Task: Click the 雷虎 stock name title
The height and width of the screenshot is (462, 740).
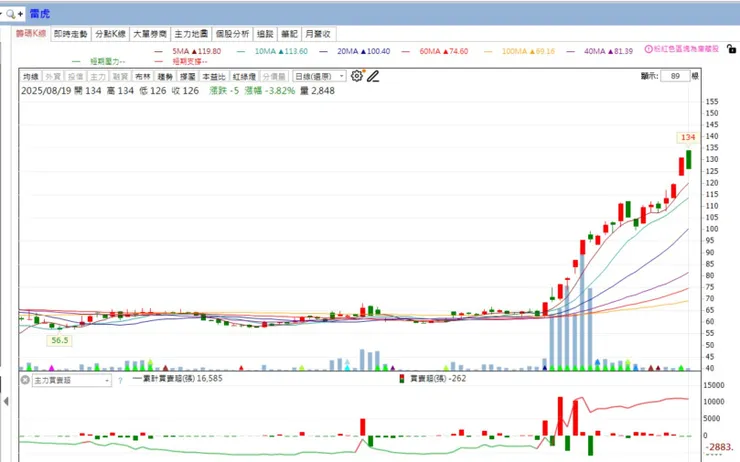Action: (40, 14)
